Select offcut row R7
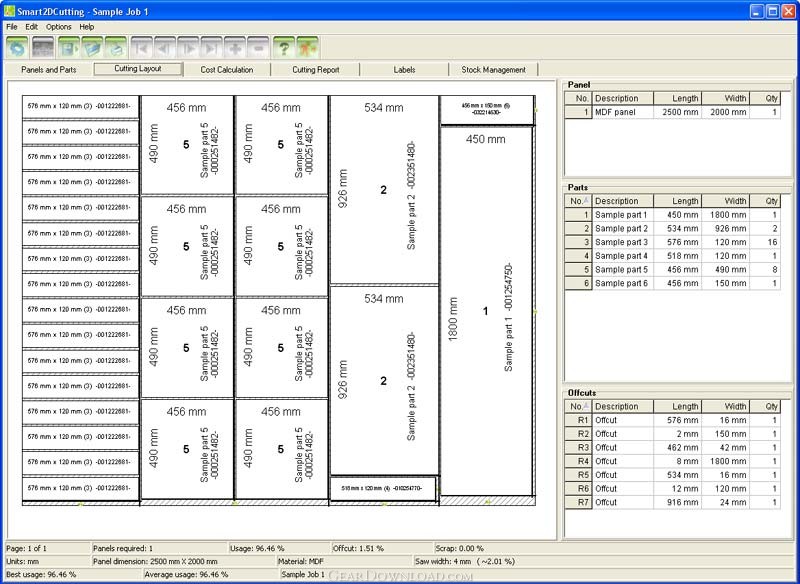Viewport: 800px width, 584px height. tap(672, 502)
